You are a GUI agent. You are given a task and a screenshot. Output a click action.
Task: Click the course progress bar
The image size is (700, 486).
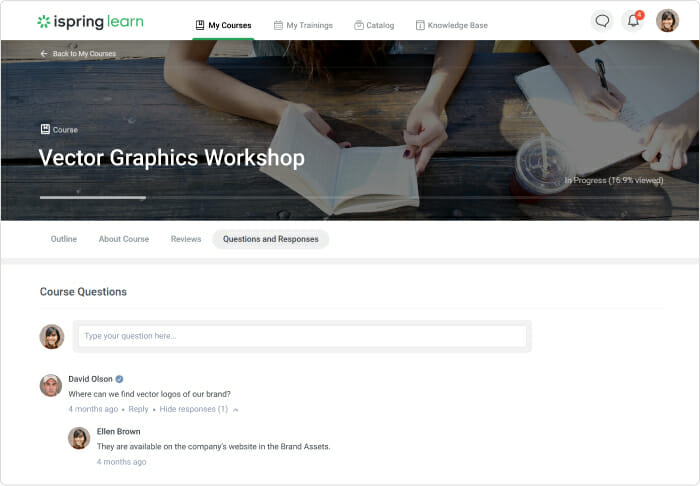[92, 197]
